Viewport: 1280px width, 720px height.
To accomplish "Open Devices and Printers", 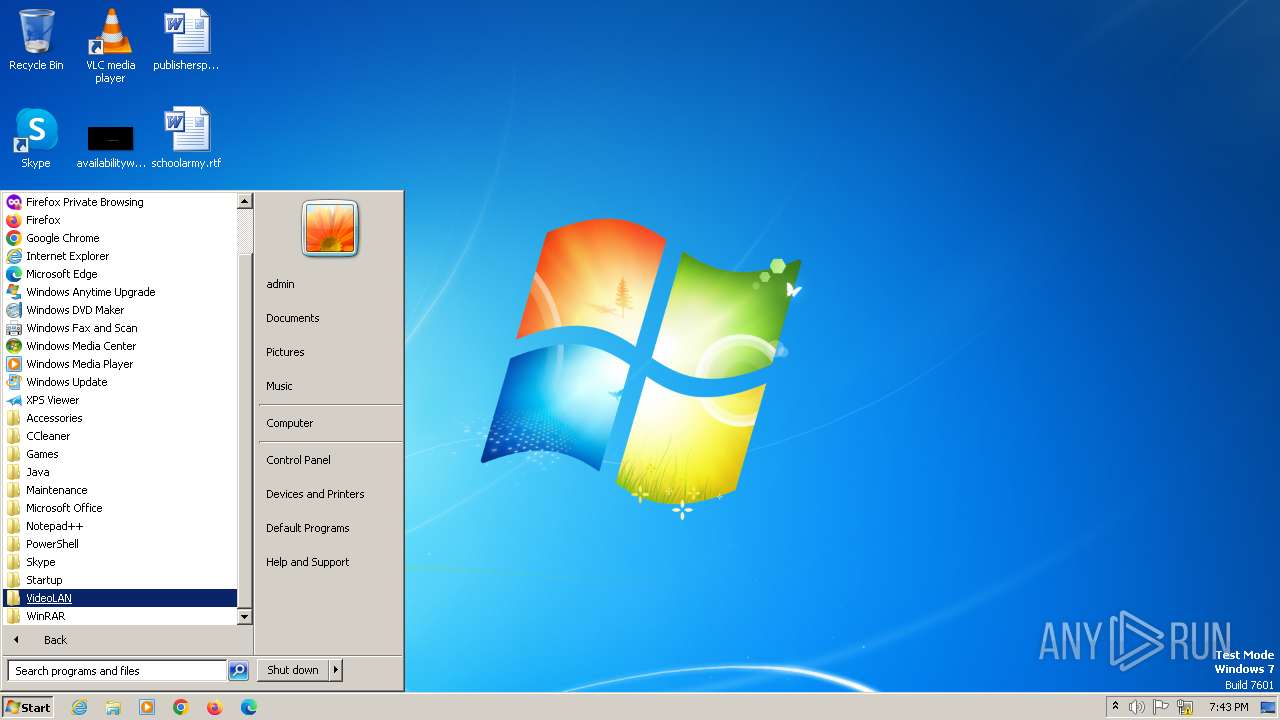I will click(x=330, y=494).
